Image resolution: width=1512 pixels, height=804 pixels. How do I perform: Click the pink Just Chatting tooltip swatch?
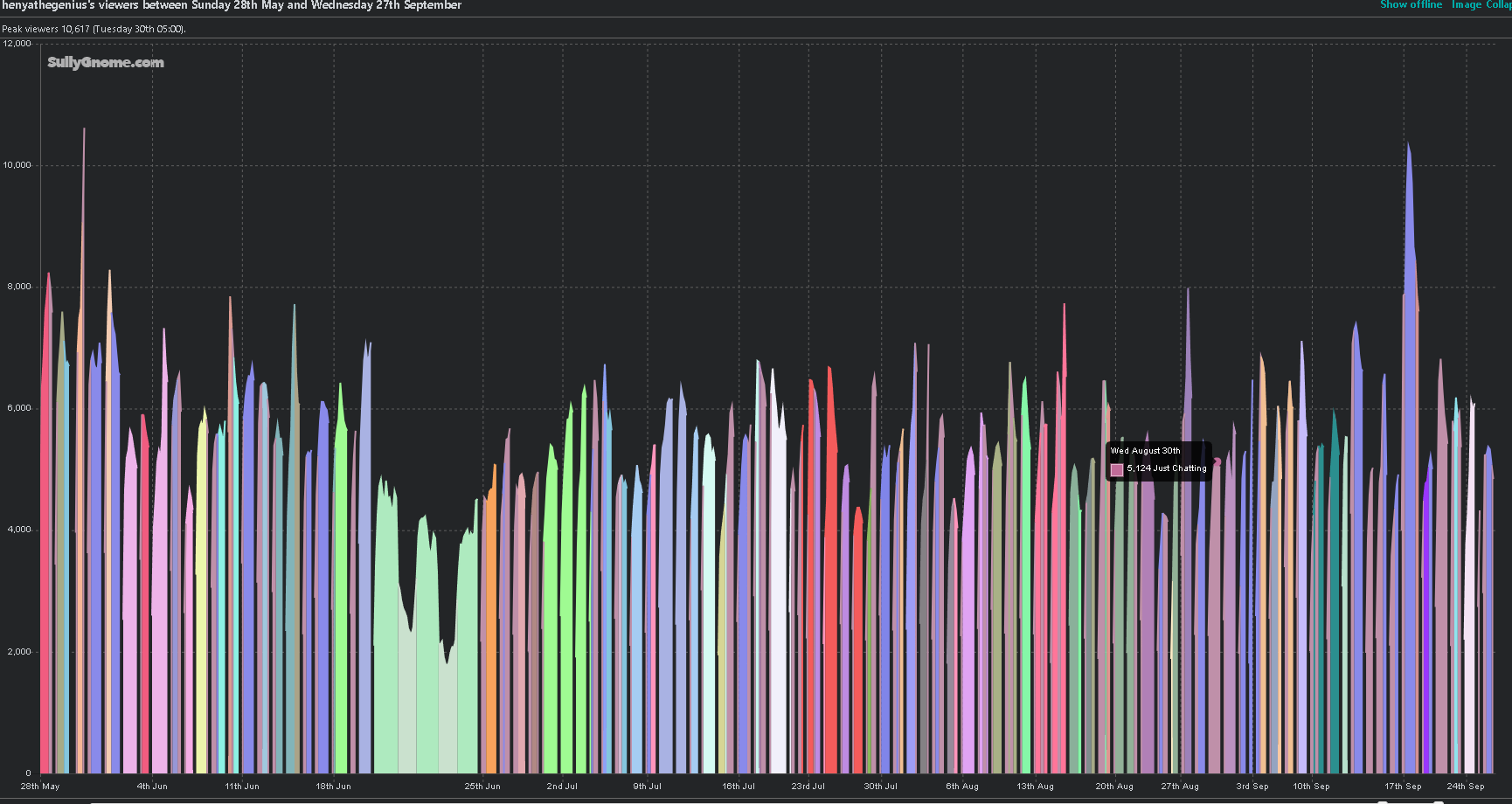click(x=1116, y=469)
